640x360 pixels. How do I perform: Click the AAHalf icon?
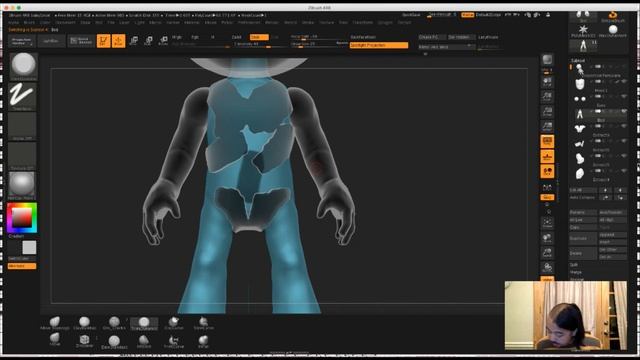coord(547,127)
